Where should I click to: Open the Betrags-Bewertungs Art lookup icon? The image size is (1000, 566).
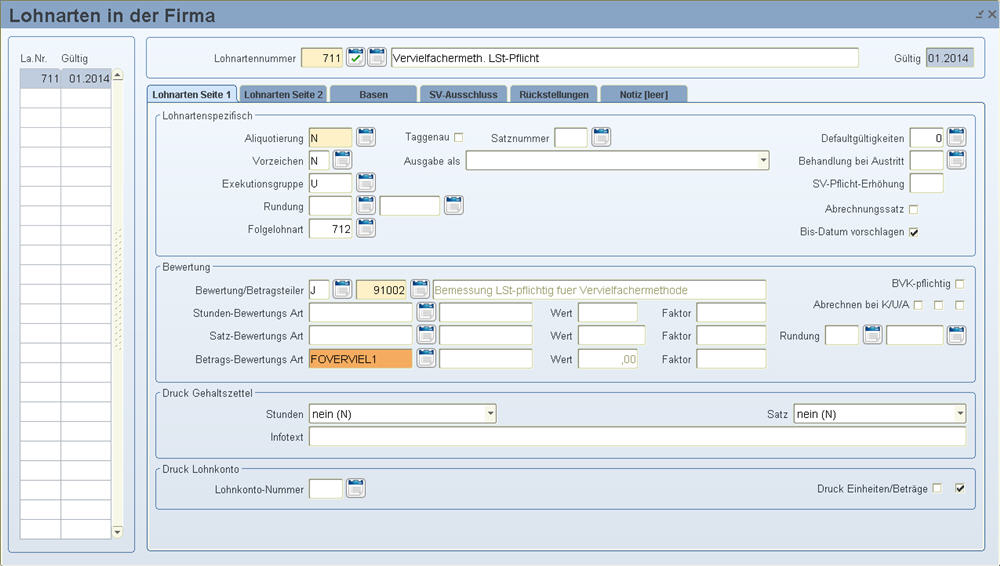426,359
